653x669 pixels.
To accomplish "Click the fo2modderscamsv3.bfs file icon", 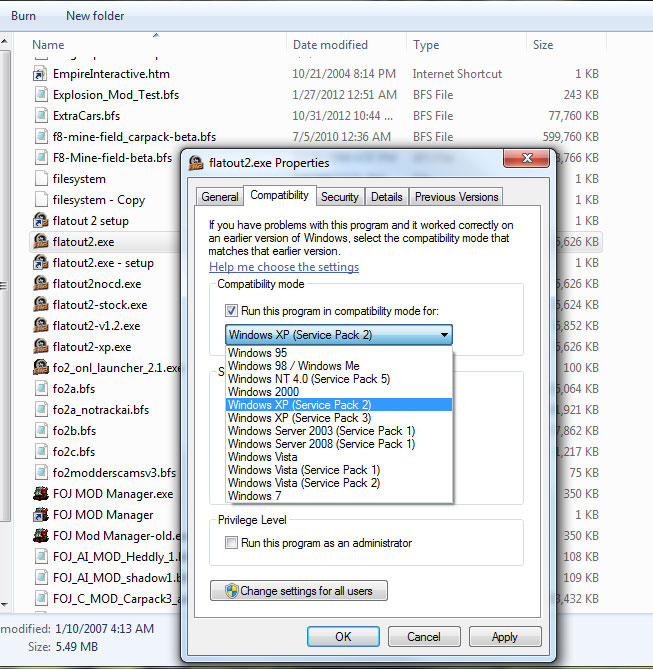I will 41,472.
